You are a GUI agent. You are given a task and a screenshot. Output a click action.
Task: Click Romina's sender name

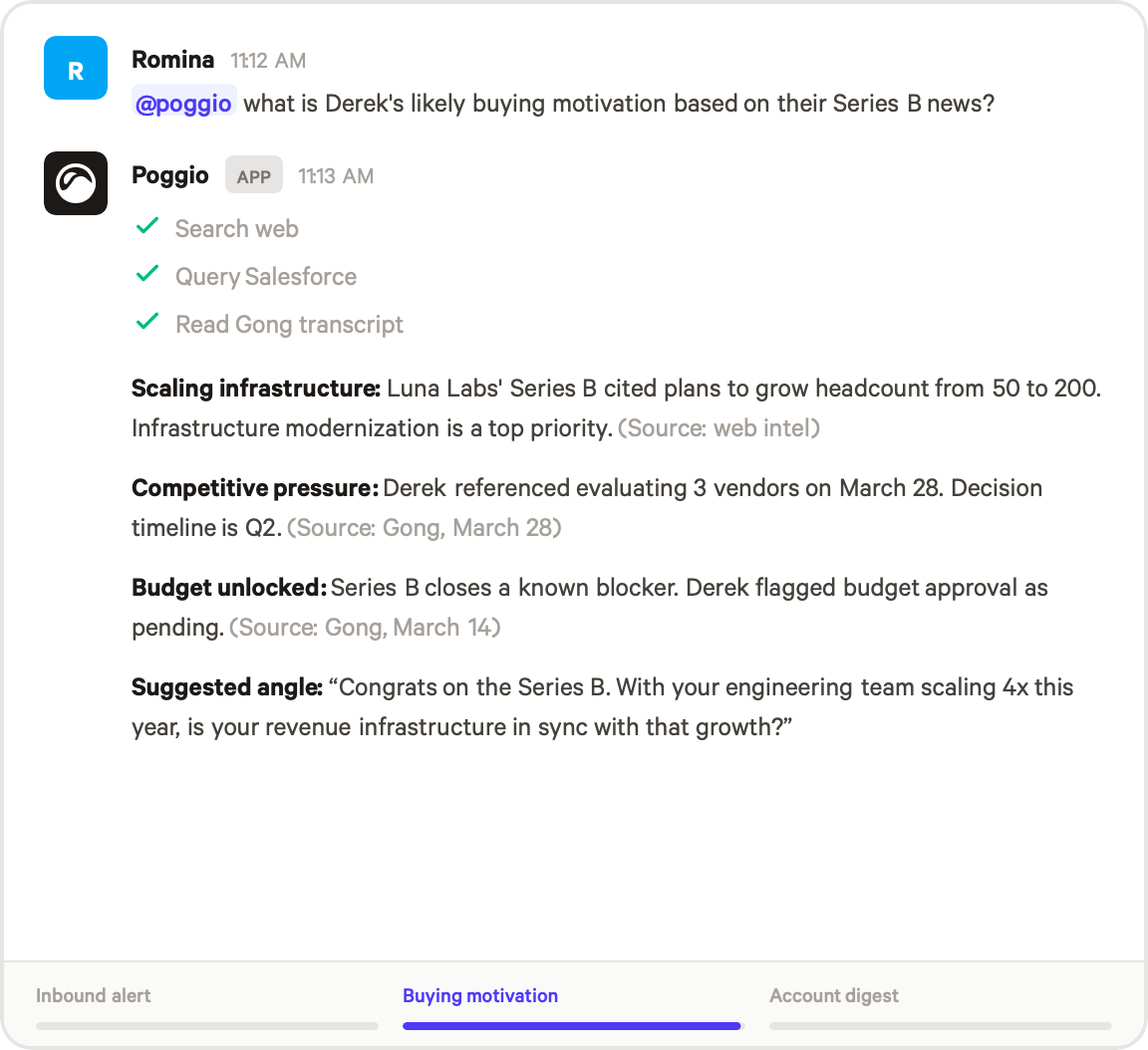172,60
